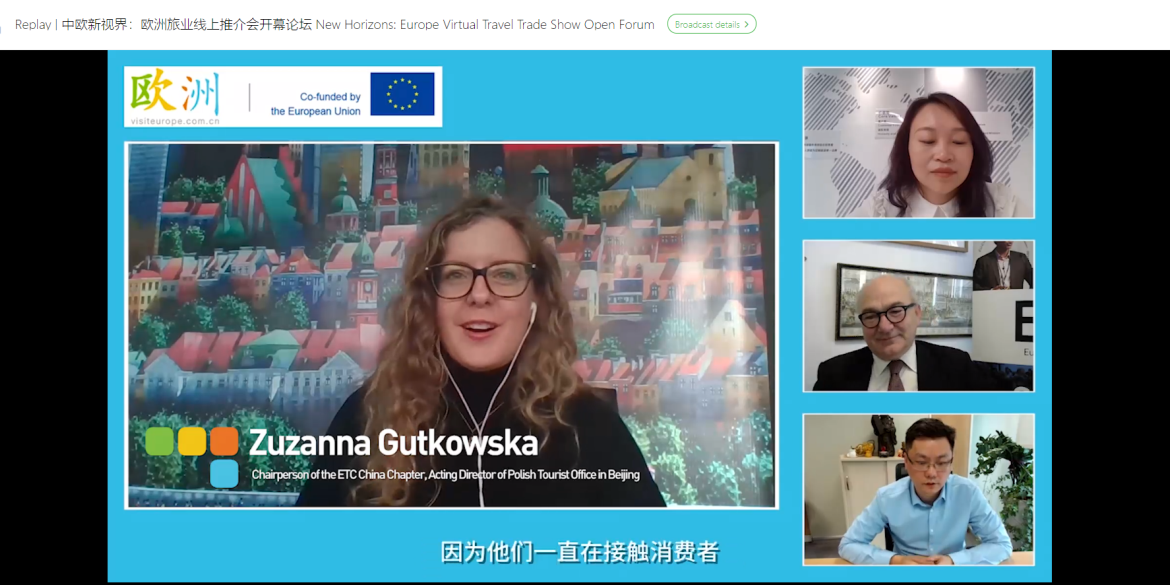This screenshot has width=1170, height=585.
Task: Select the bottom video of man in blue shirt
Action: [918, 489]
